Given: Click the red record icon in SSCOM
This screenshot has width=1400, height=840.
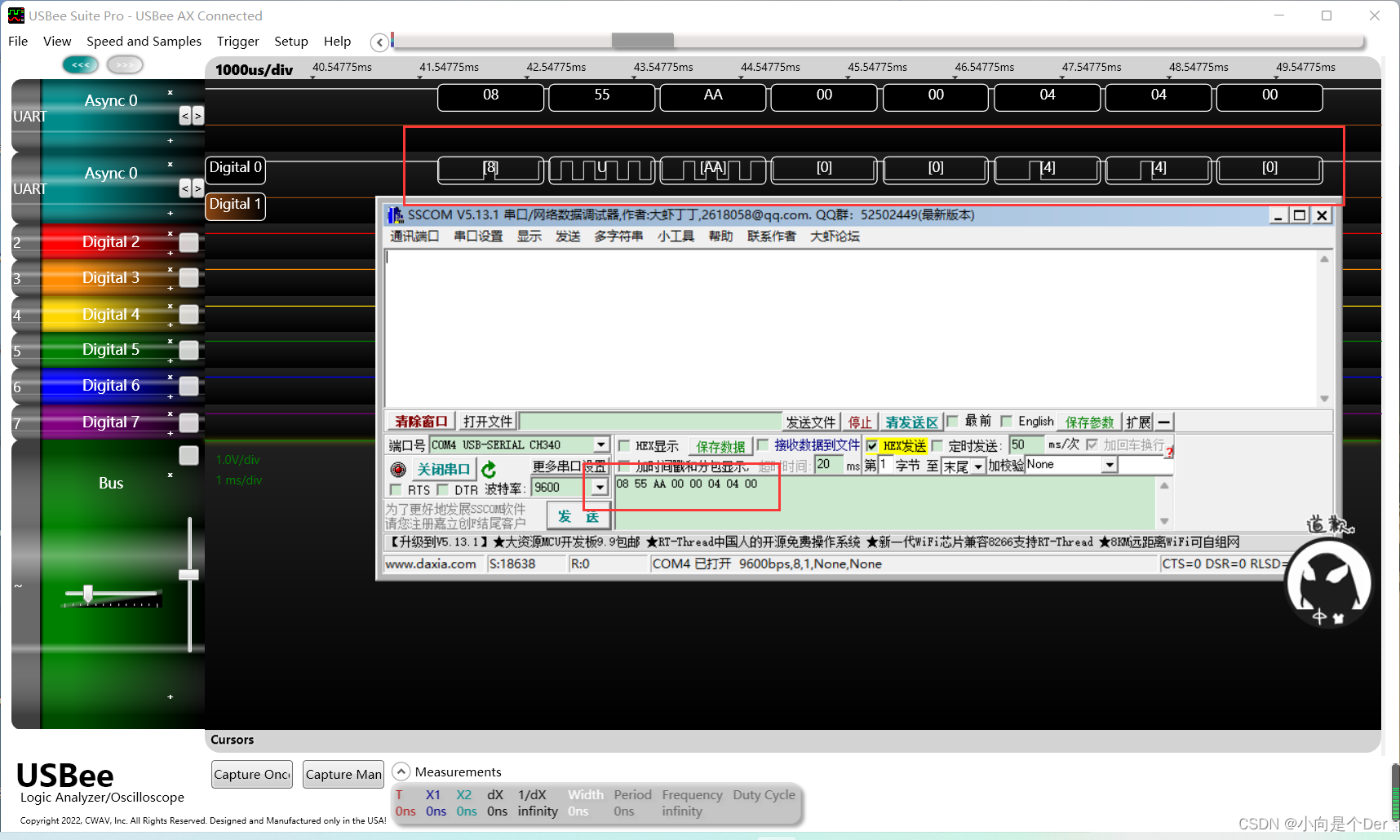Looking at the screenshot, I should click(x=398, y=469).
